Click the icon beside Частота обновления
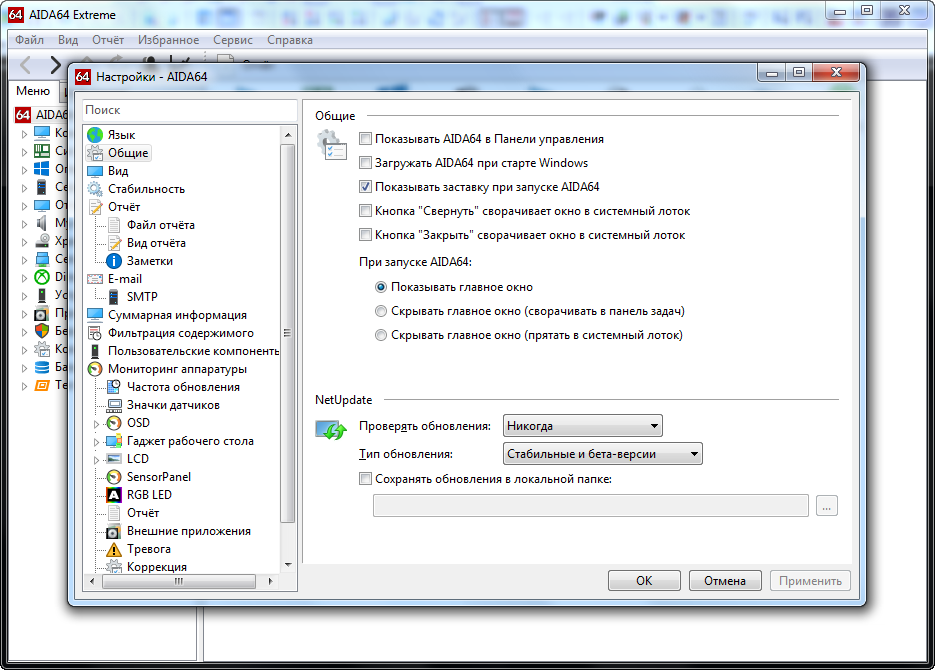This screenshot has height=670, width=935. tap(114, 387)
